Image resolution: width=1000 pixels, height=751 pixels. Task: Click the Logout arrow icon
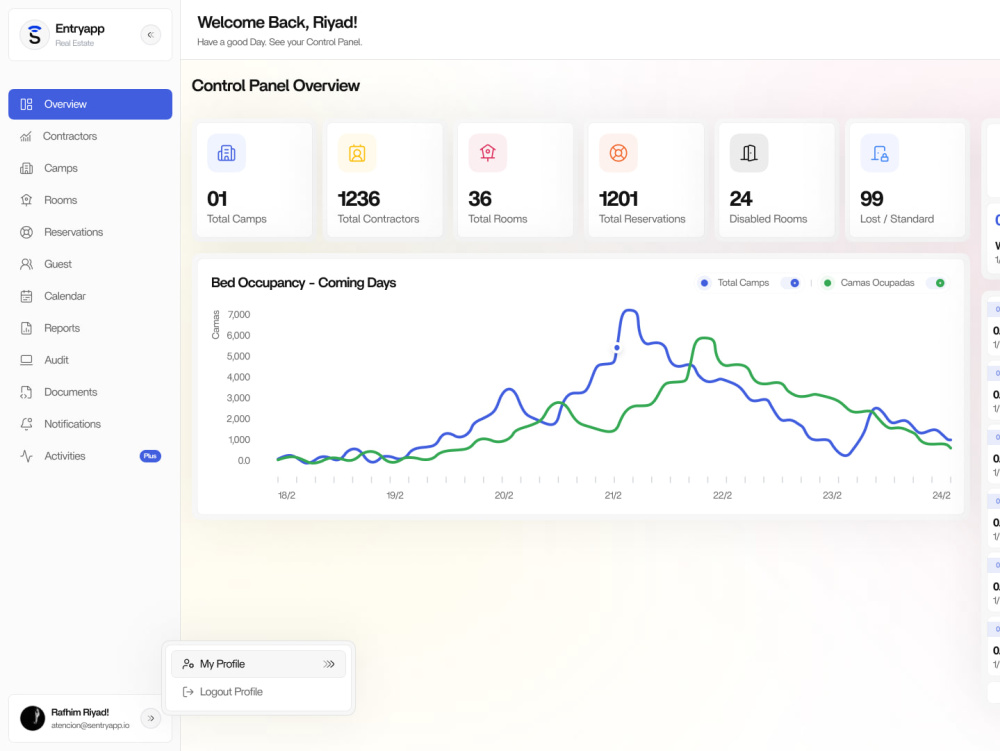188,692
